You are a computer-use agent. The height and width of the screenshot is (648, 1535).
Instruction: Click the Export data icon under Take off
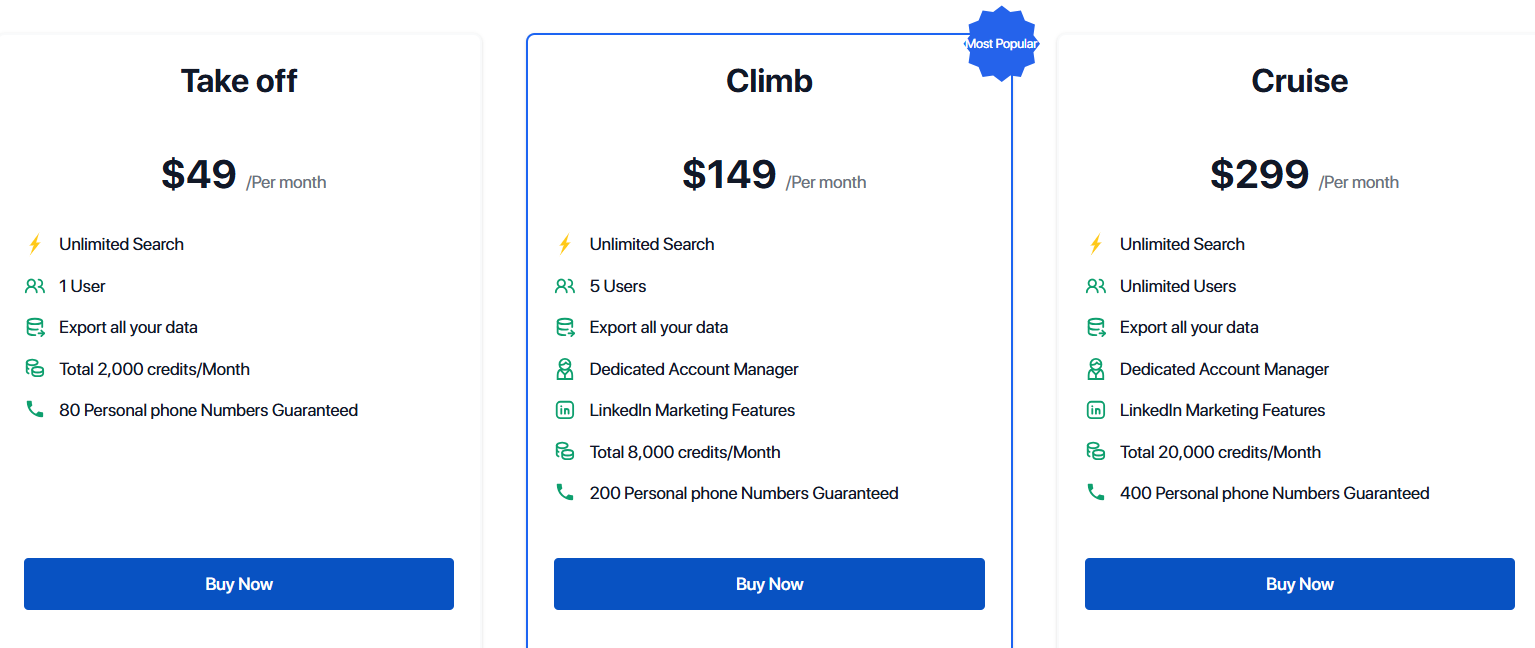pyautogui.click(x=35, y=327)
